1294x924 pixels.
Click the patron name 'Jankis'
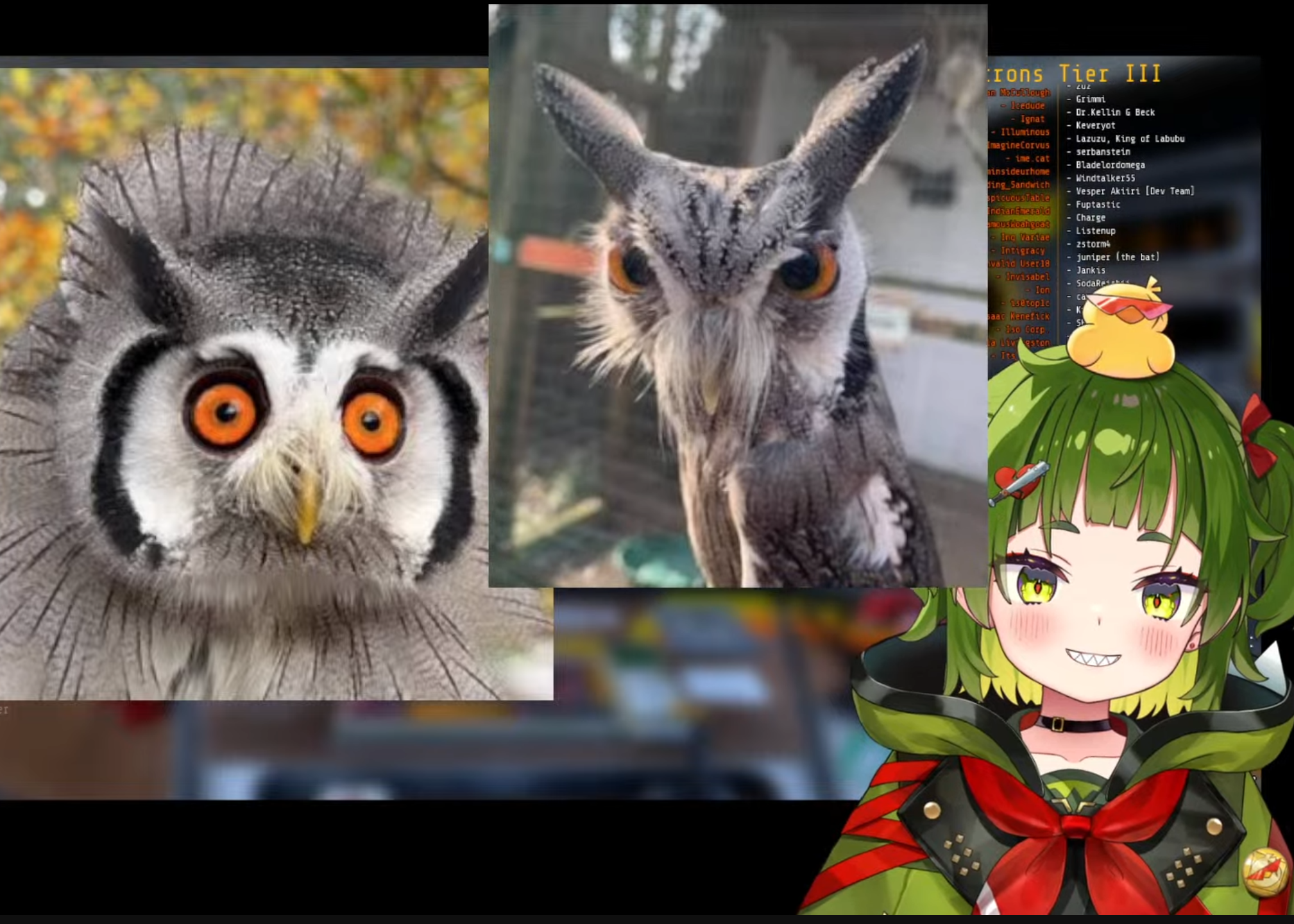click(x=1091, y=270)
